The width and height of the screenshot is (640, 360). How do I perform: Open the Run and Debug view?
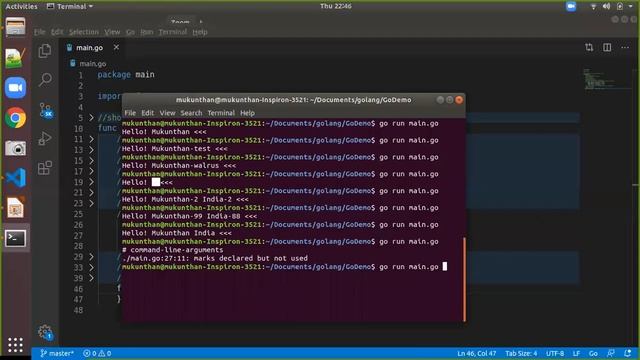tap(45, 139)
